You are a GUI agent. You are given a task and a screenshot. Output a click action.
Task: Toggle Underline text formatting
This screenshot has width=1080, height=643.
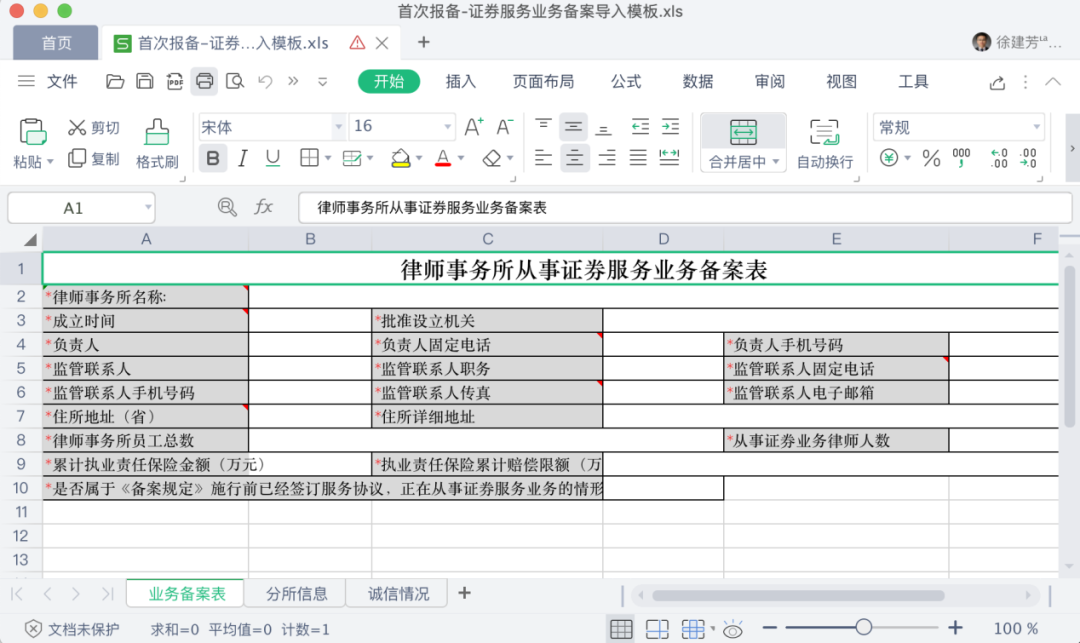[x=273, y=158]
